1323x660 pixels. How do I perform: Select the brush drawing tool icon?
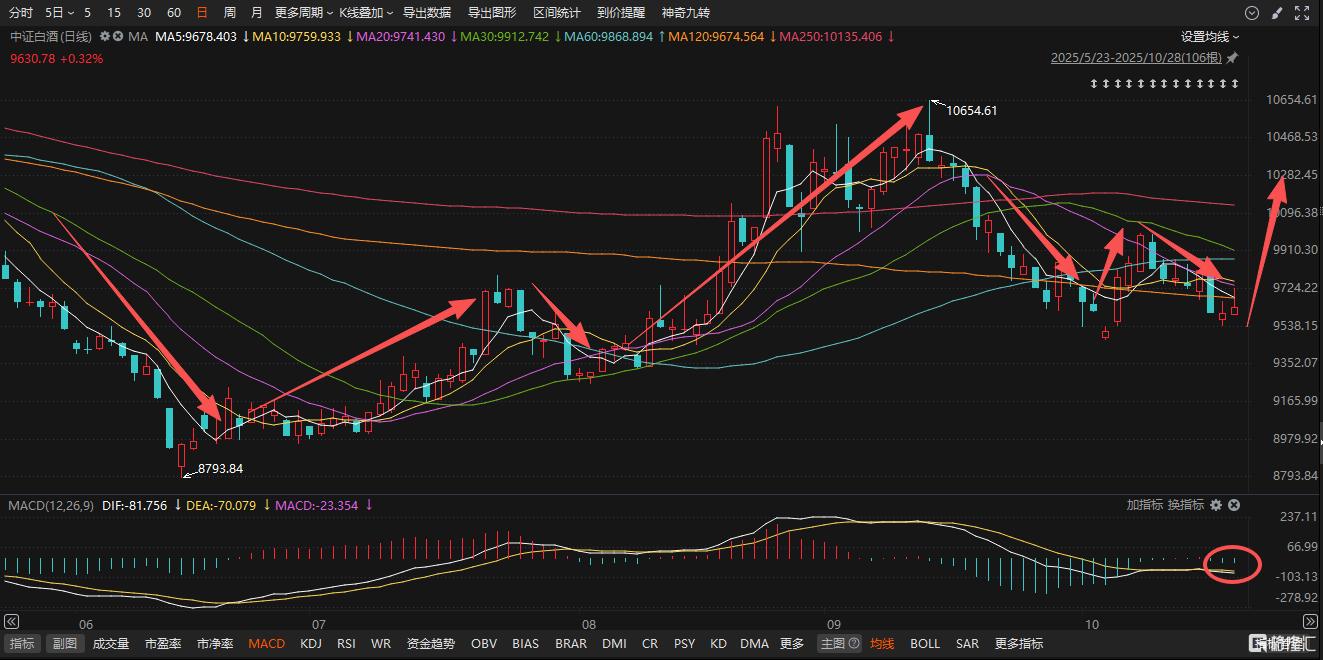1277,13
